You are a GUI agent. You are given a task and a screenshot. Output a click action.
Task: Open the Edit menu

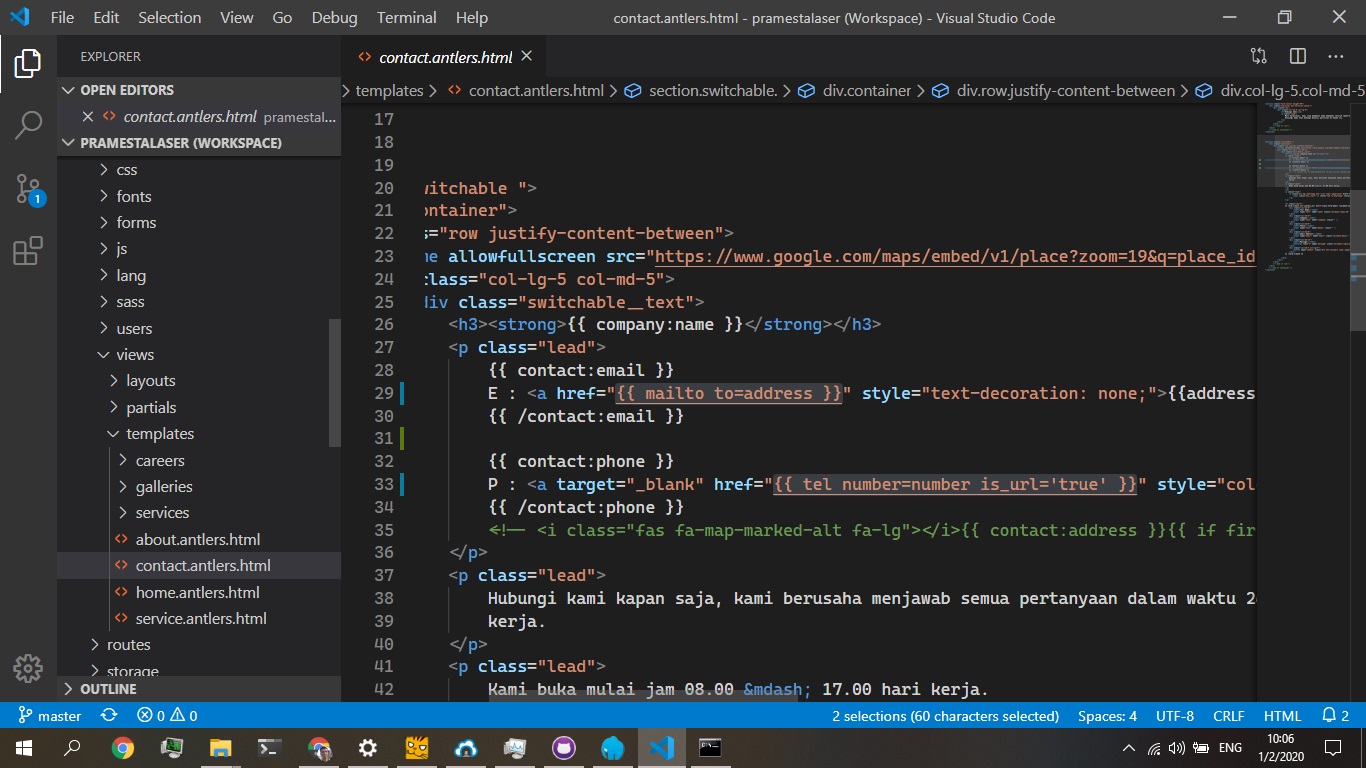106,17
